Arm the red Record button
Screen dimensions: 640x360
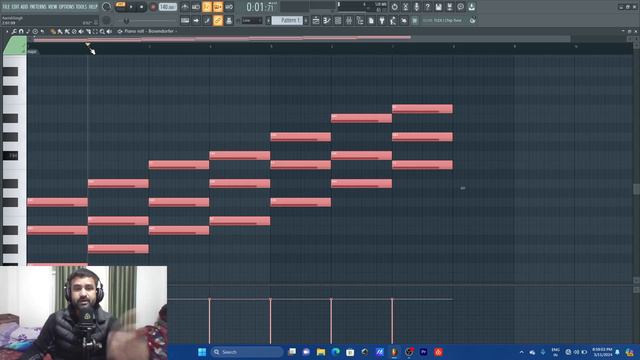[x=153, y=7]
